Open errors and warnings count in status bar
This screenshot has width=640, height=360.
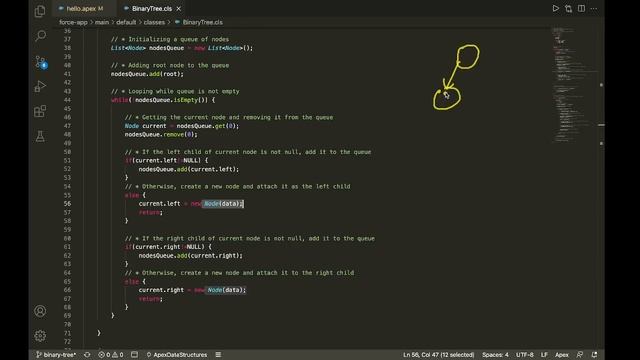111,355
